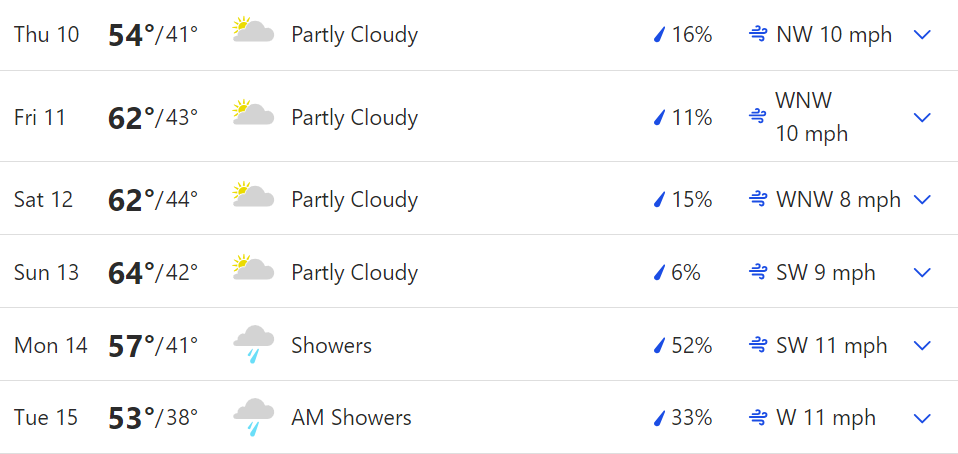Click the Fri 11 partly cloudy icon

point(253,113)
